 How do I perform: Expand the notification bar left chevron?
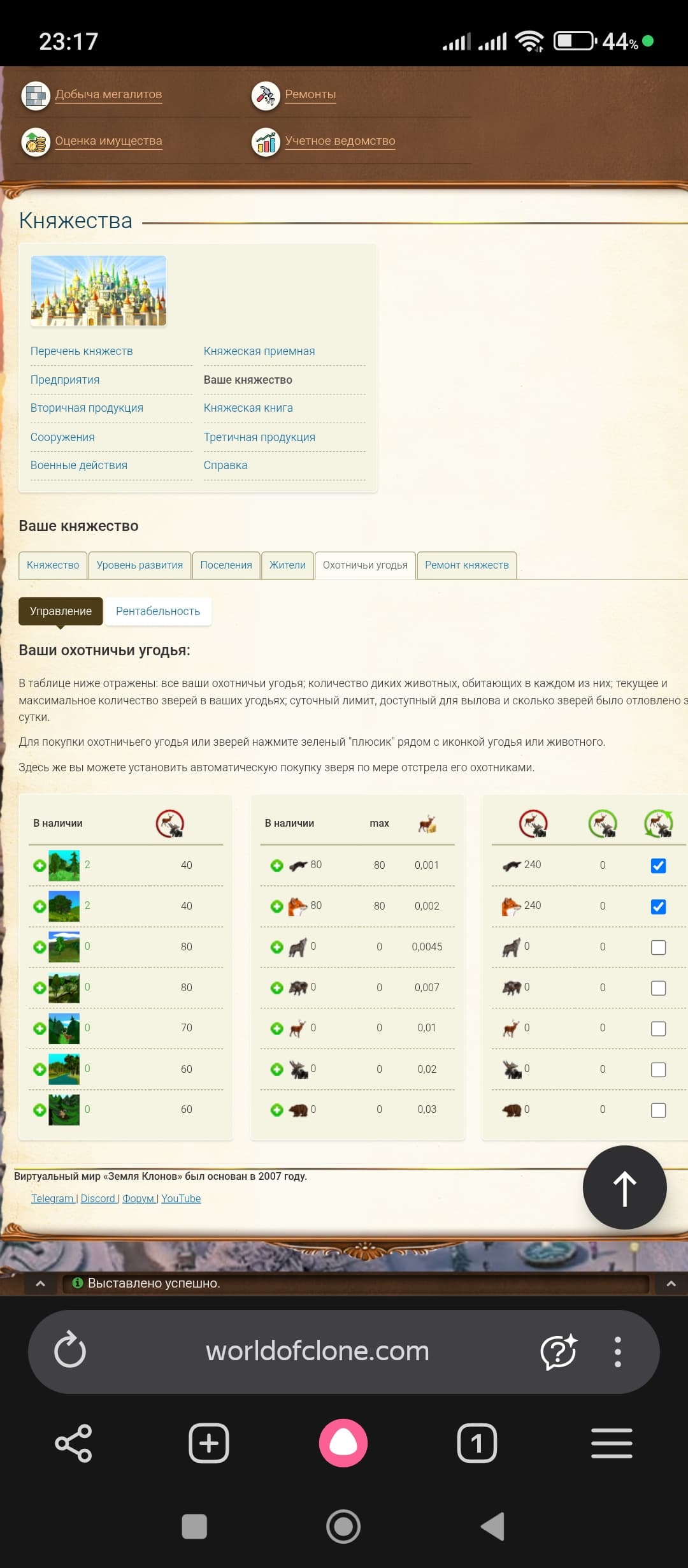coord(41,1284)
